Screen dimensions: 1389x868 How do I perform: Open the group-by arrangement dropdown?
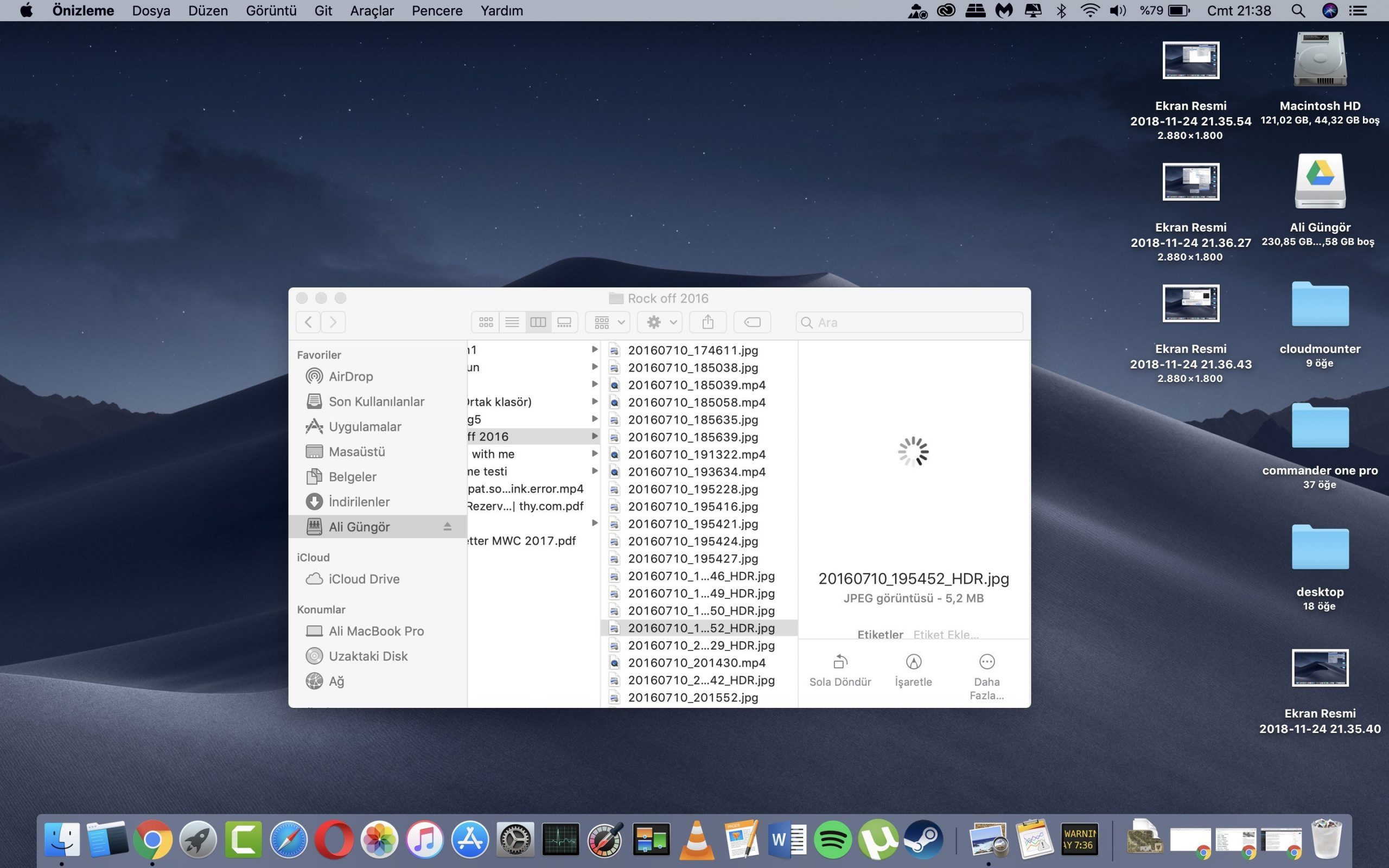tap(608, 322)
